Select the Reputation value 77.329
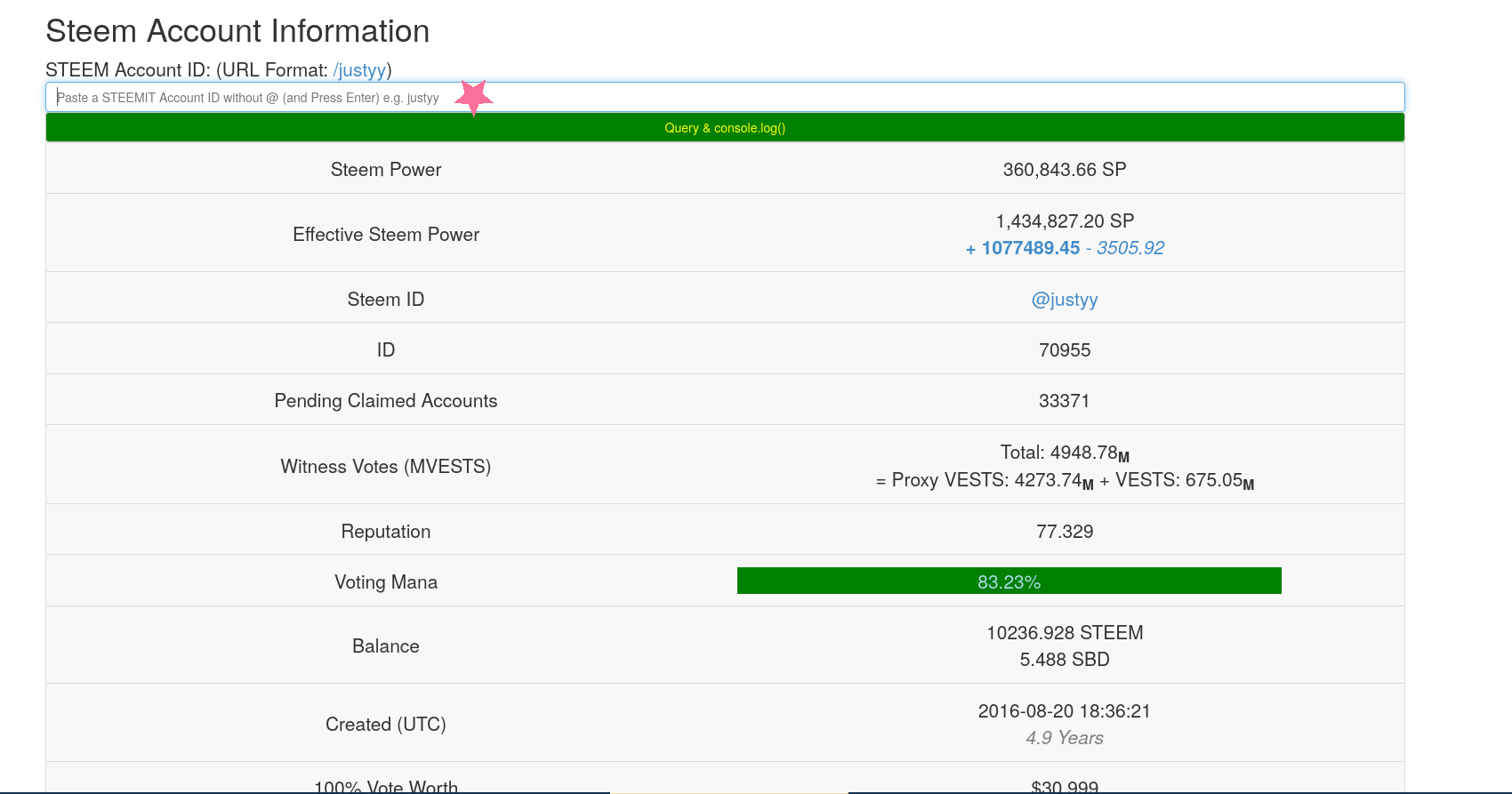This screenshot has height=794, width=1512. pos(1065,532)
